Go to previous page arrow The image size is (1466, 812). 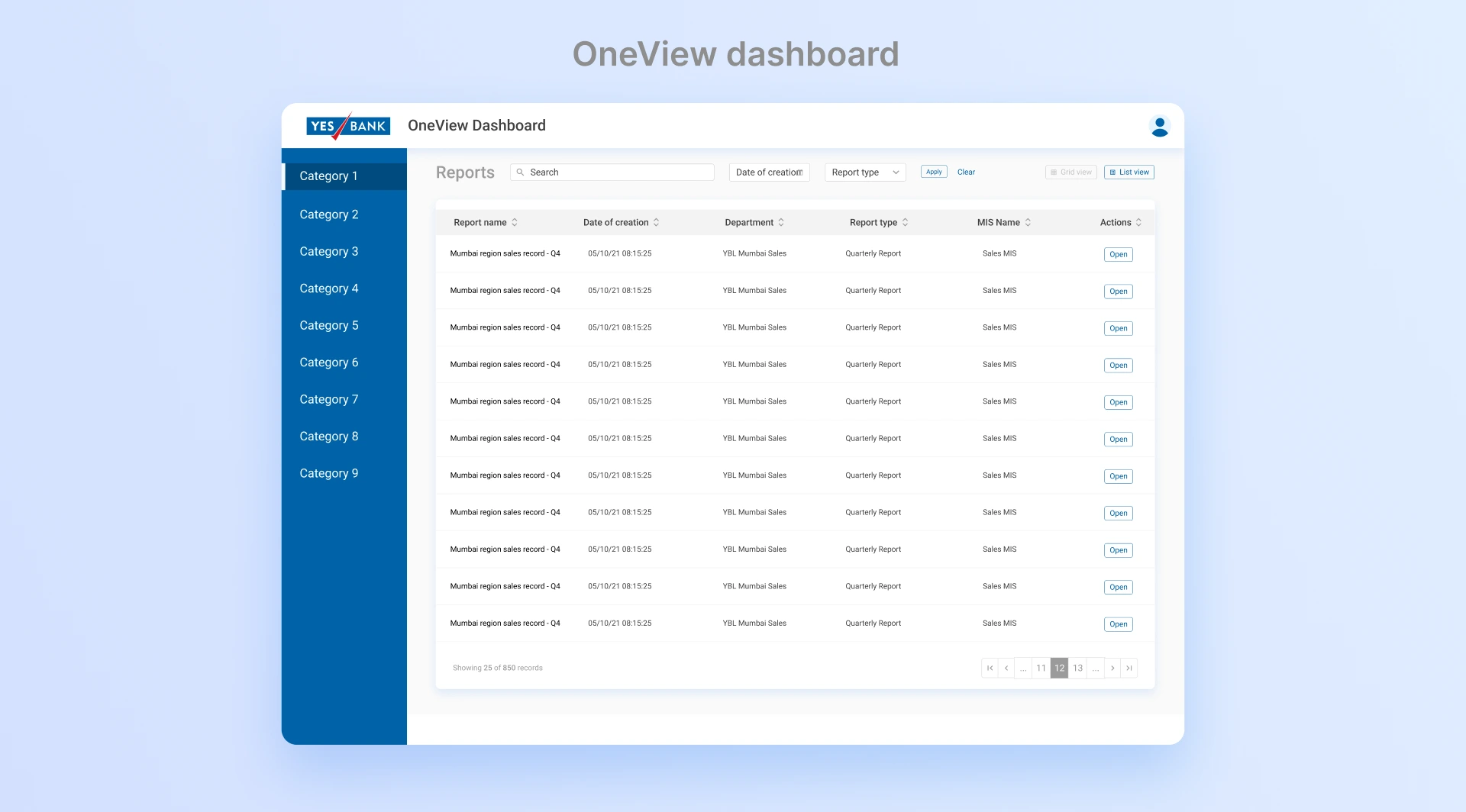[1007, 668]
